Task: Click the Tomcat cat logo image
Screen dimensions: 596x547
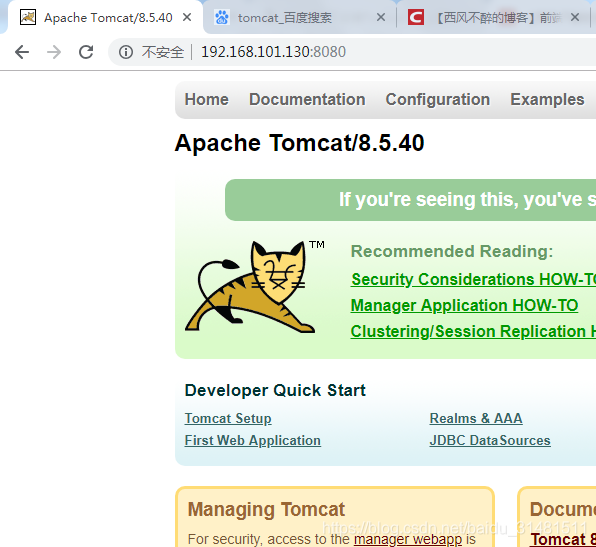Action: click(250, 287)
